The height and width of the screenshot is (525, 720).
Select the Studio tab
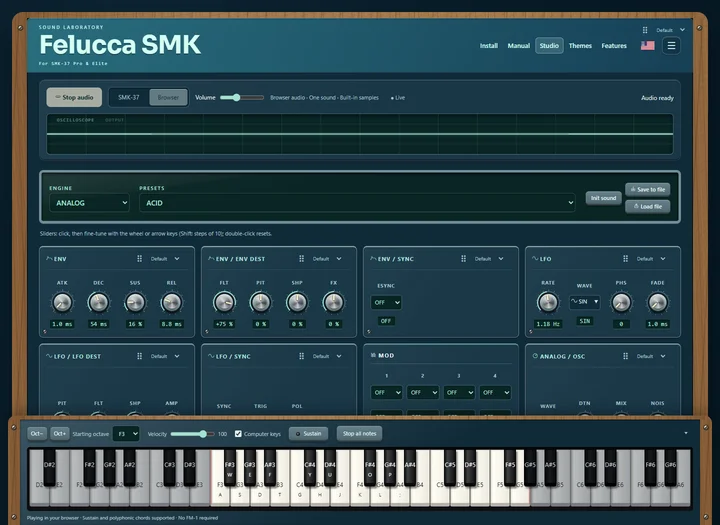(x=549, y=45)
